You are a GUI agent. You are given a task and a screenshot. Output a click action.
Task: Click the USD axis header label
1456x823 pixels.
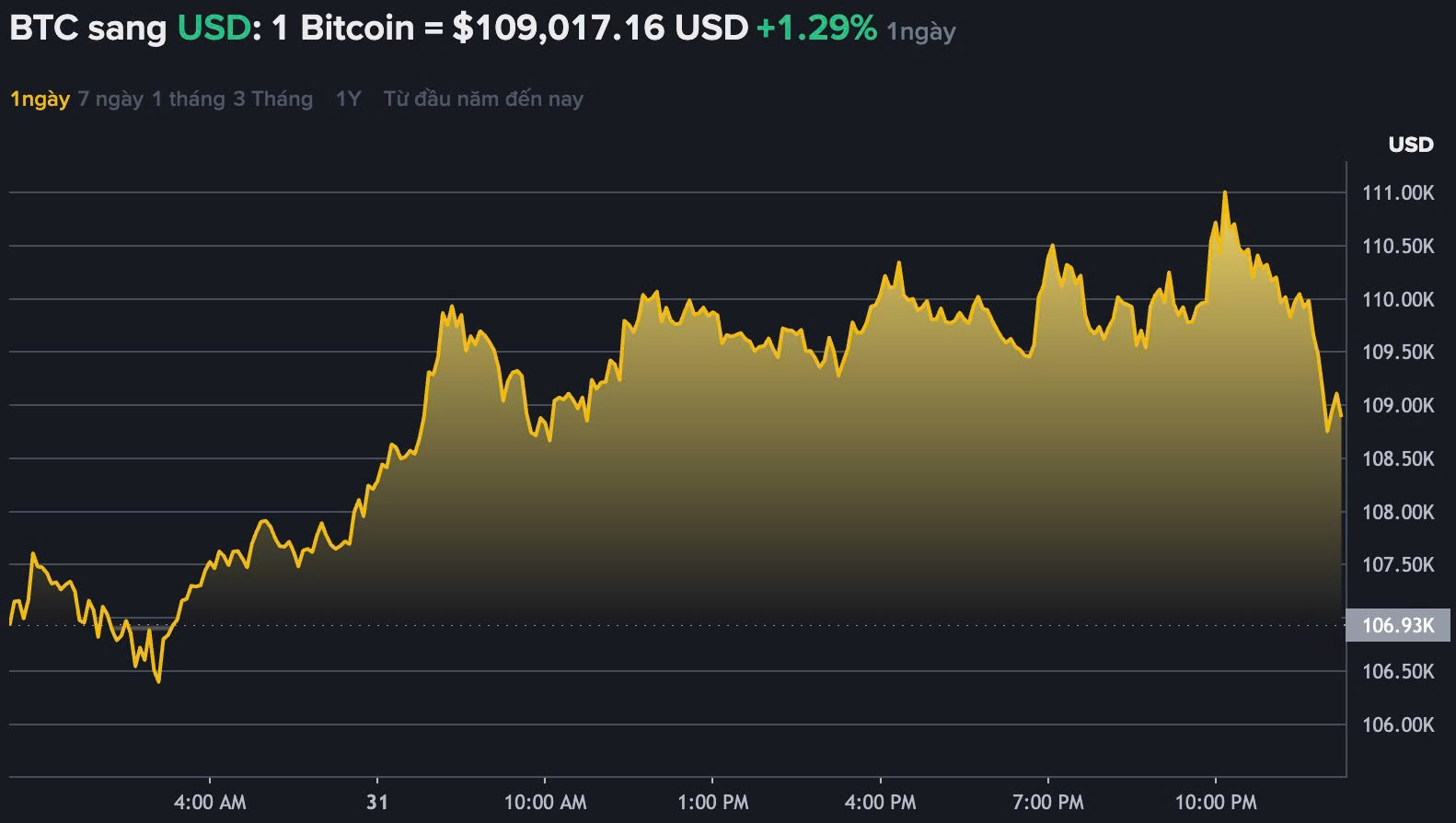1410,145
